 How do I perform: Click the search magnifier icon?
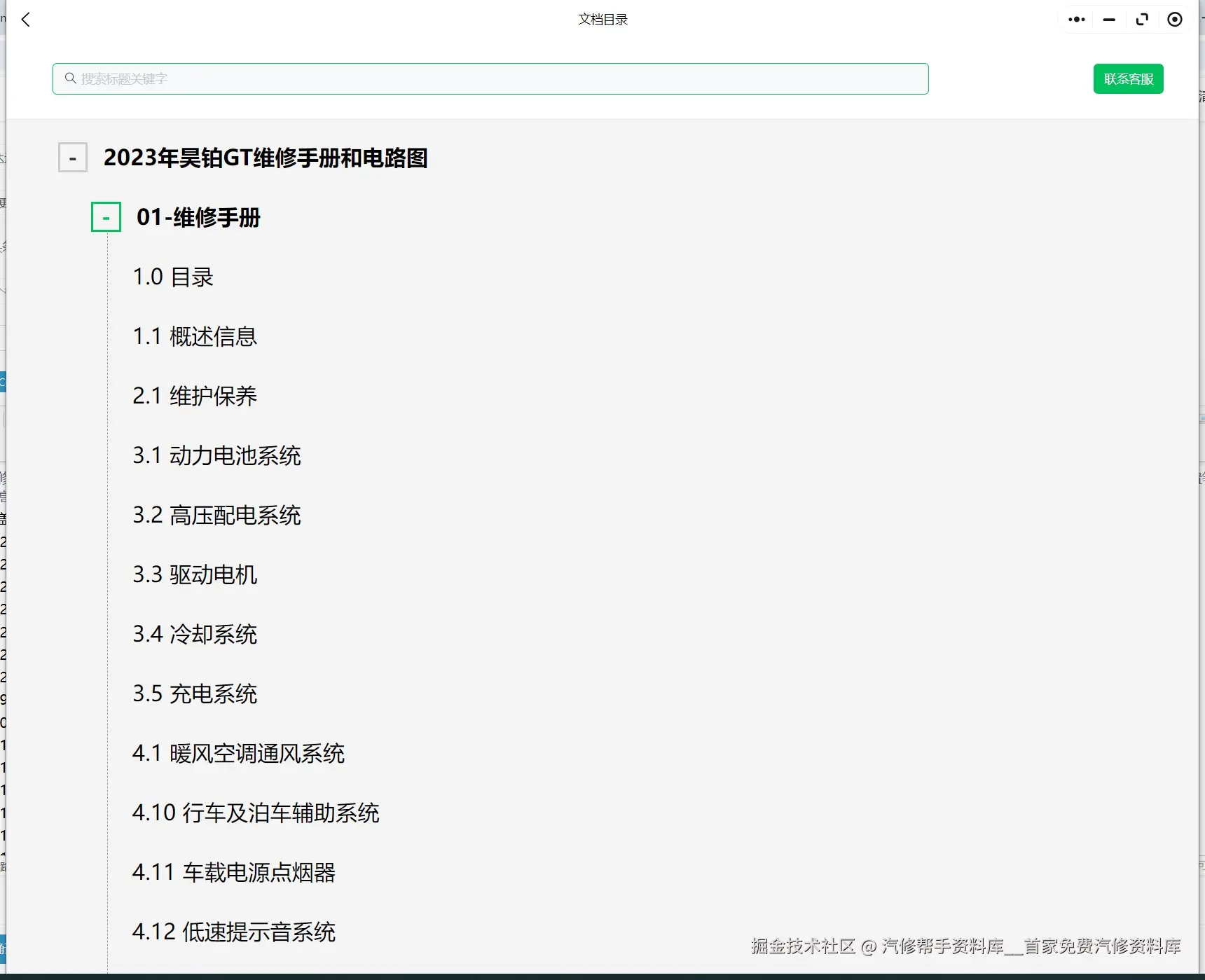click(x=71, y=78)
